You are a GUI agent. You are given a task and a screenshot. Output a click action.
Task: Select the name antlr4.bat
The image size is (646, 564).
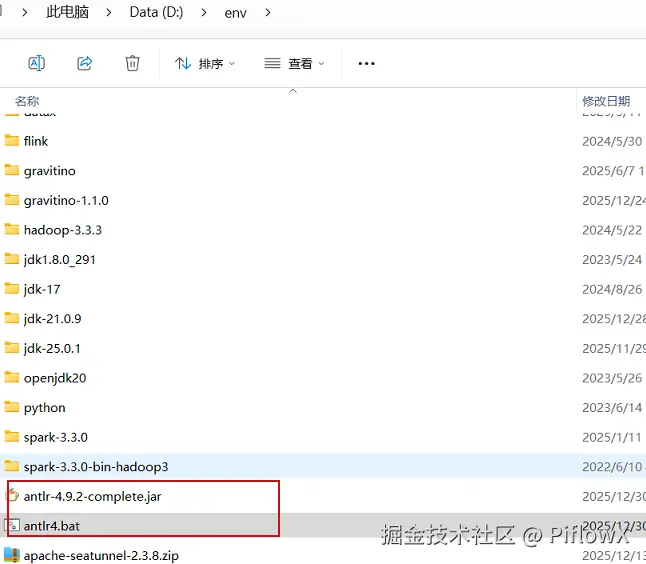51,526
